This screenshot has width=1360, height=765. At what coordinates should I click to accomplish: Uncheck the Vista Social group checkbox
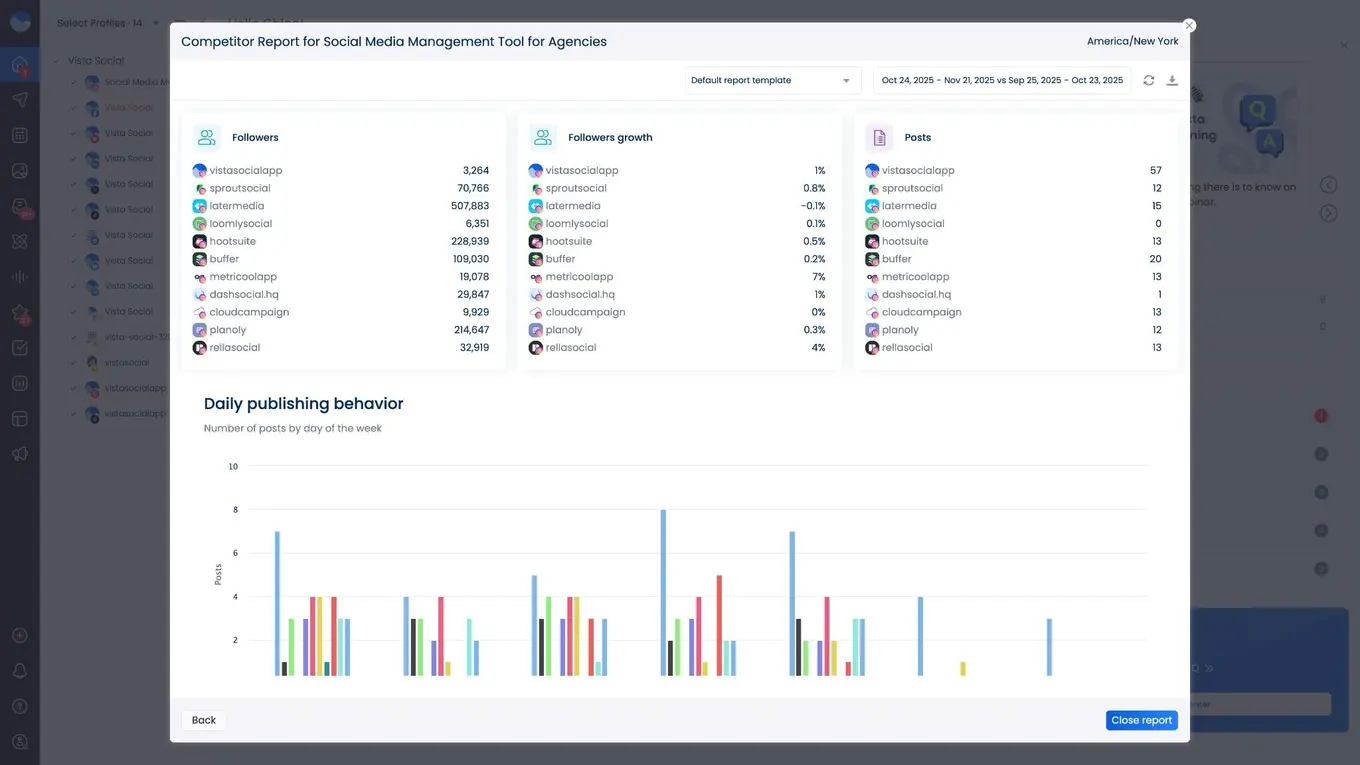pos(56,60)
